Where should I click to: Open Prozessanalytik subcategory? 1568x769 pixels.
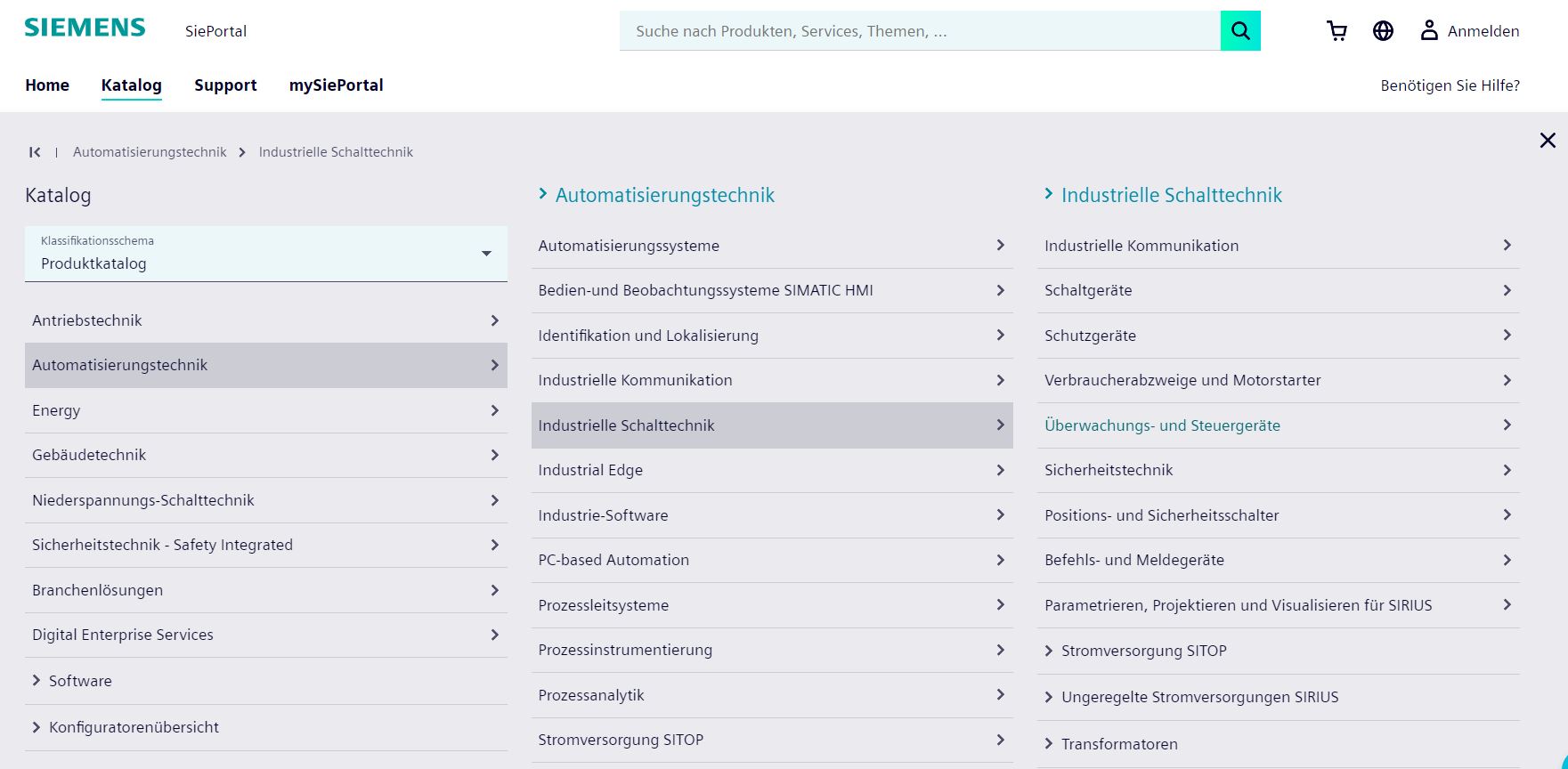pyautogui.click(x=772, y=695)
